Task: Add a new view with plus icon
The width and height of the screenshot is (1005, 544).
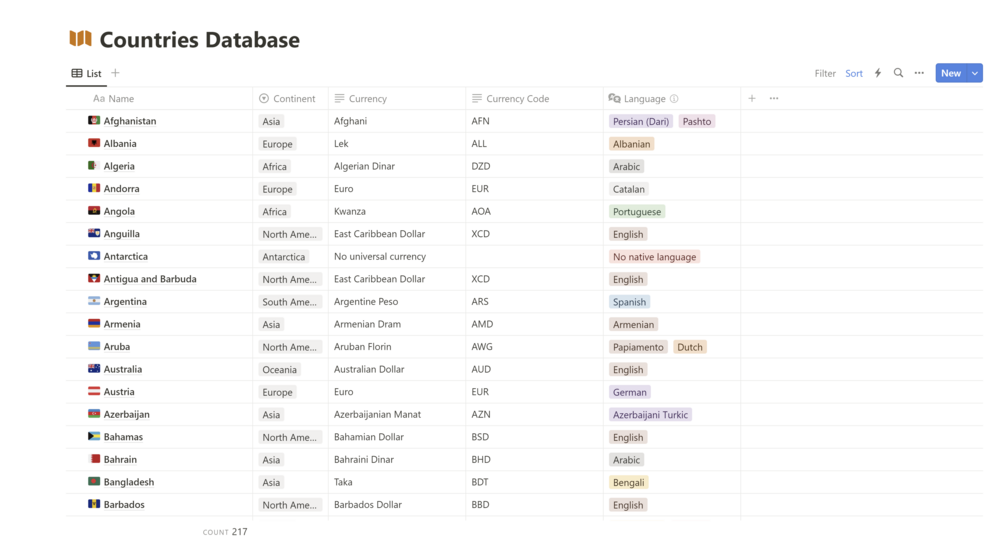Action: 115,73
